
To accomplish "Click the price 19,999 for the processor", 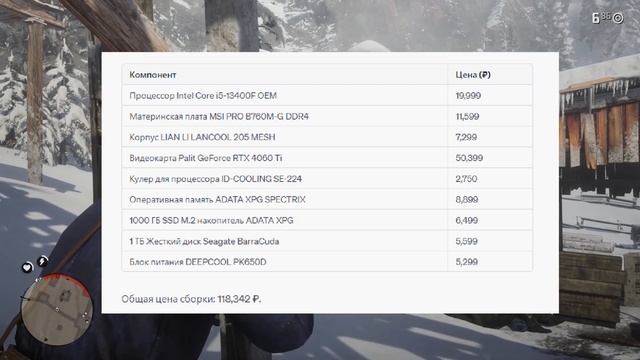I will [468, 96].
